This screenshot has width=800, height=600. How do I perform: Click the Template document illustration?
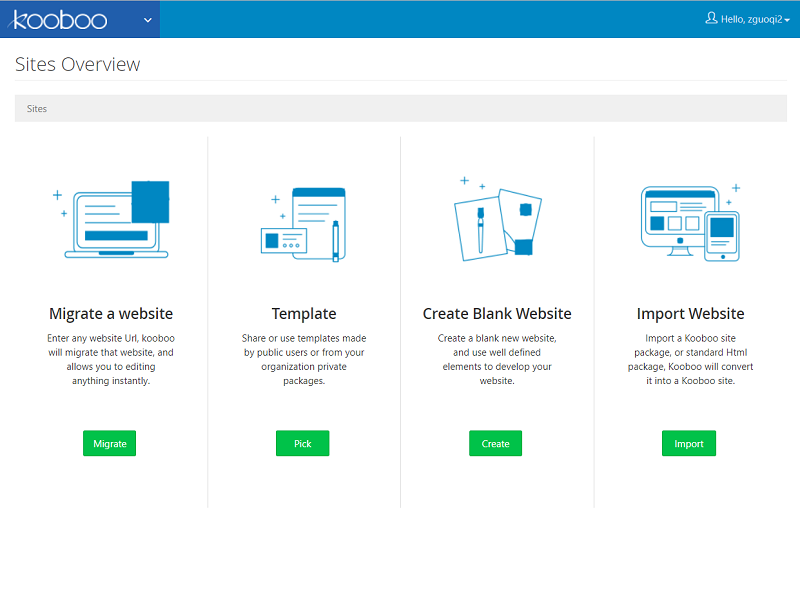pyautogui.click(x=304, y=224)
